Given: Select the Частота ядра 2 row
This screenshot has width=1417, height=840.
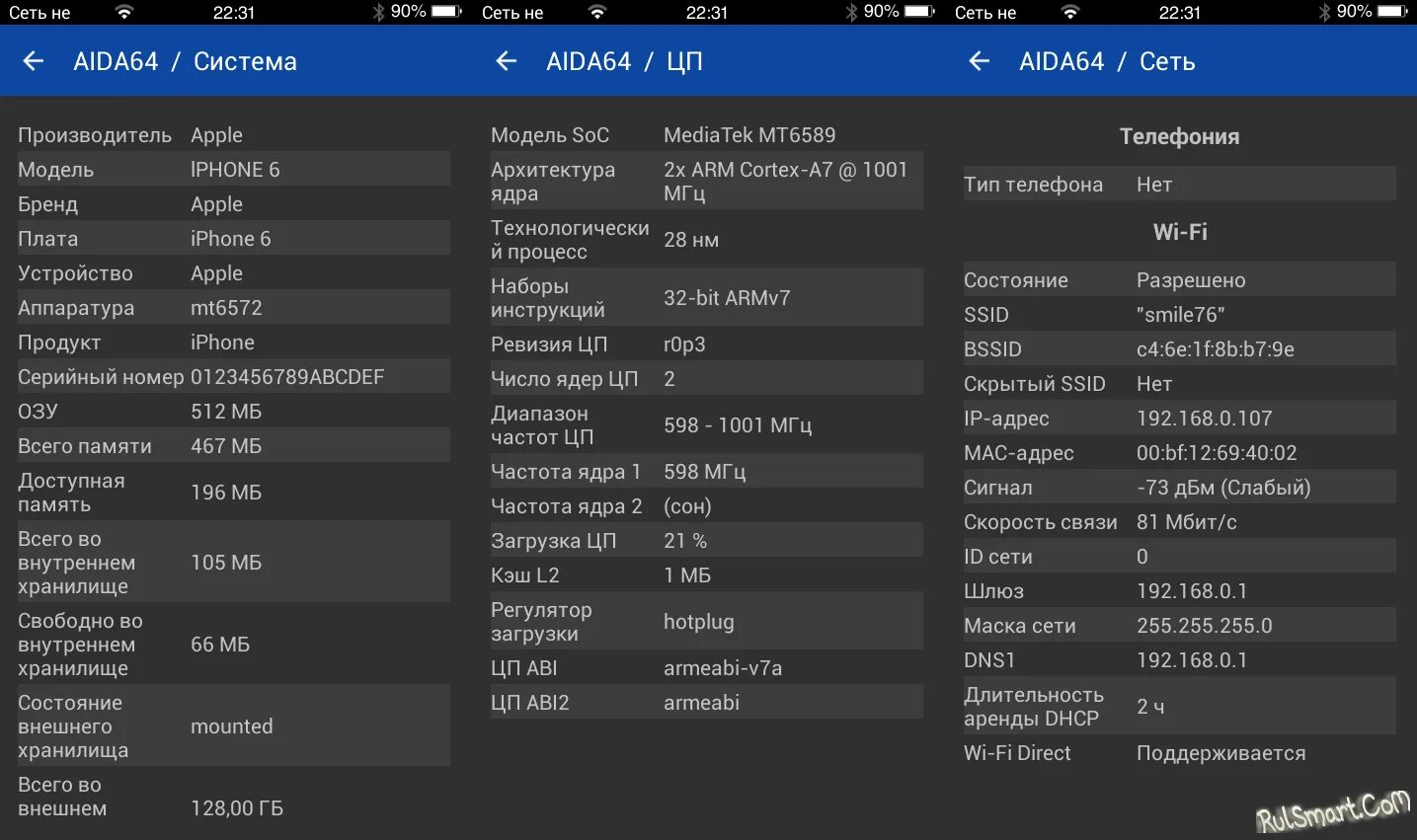Looking at the screenshot, I should click(707, 505).
